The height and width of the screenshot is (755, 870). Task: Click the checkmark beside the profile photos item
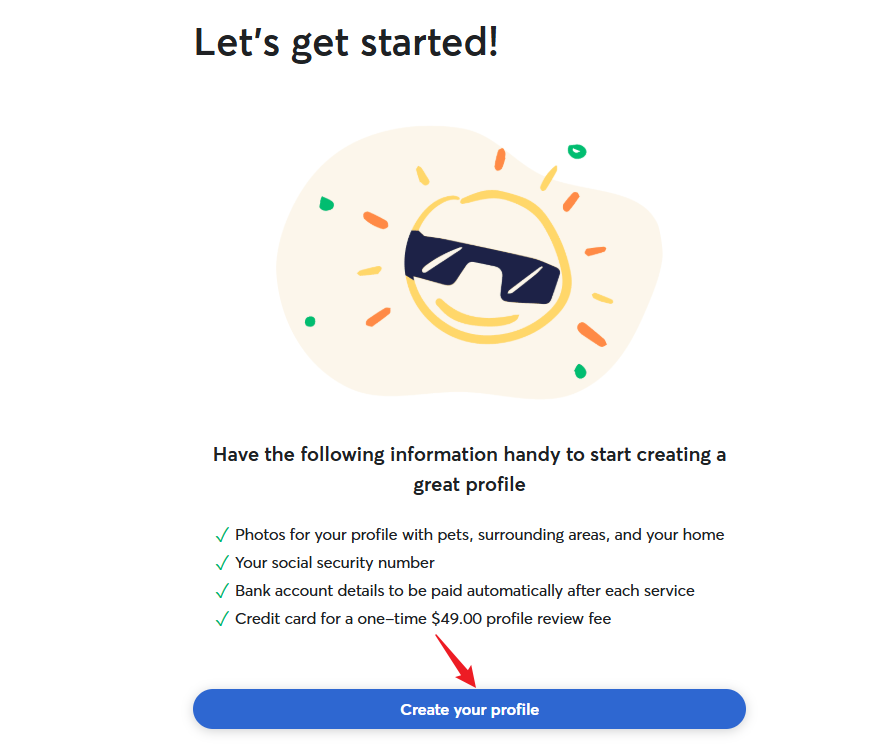(222, 535)
